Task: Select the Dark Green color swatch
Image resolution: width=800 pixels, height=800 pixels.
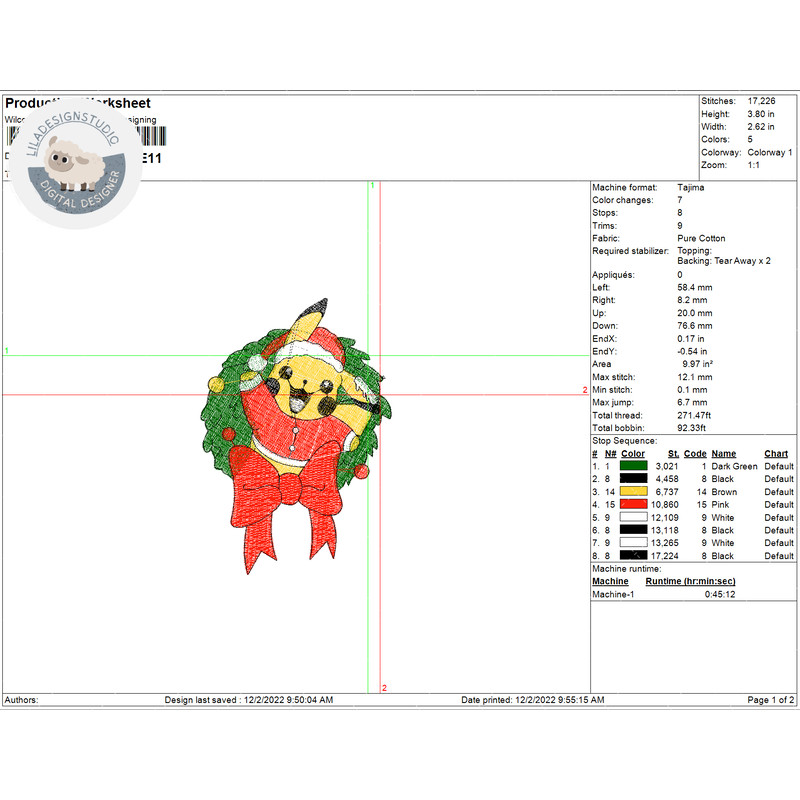Action: tap(633, 466)
